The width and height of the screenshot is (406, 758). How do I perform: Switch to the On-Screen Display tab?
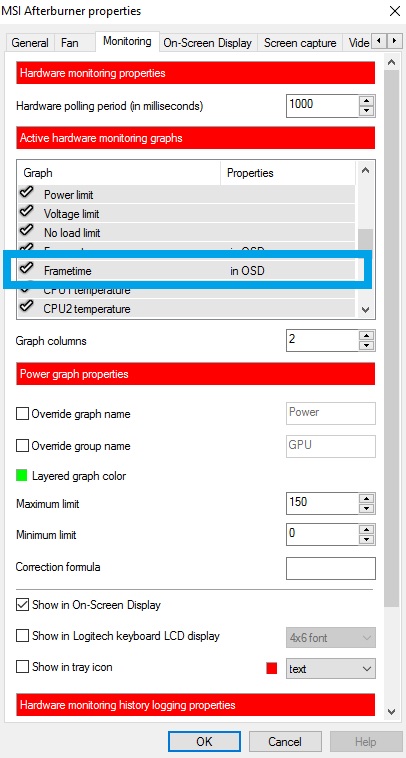(x=208, y=43)
